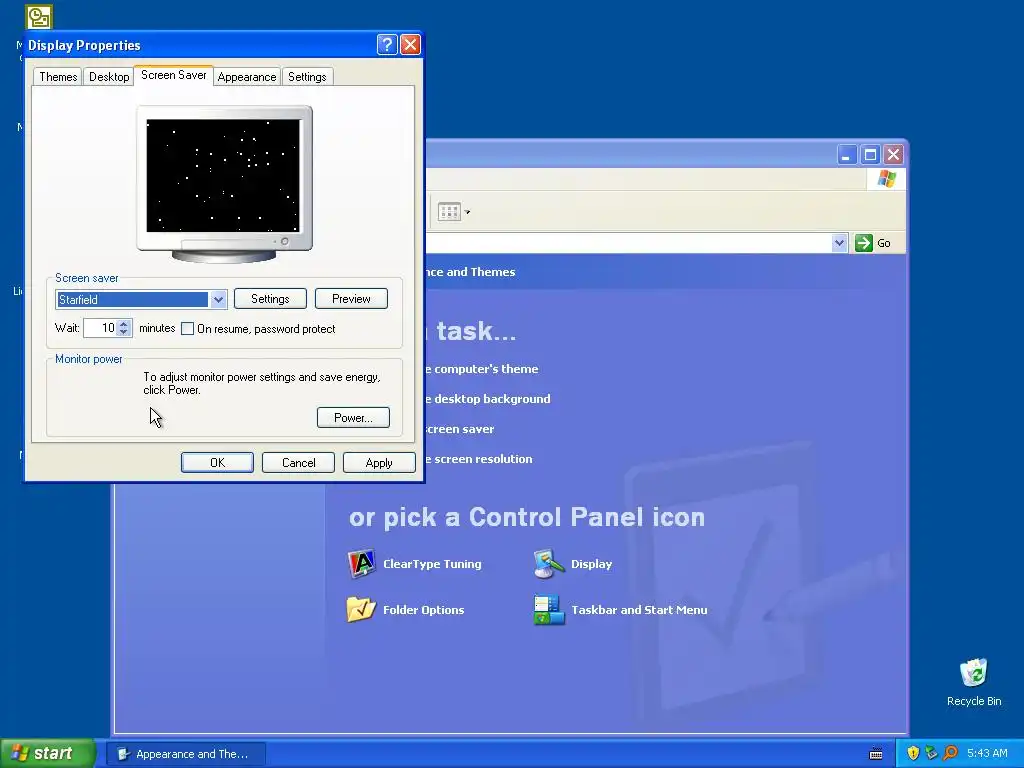The height and width of the screenshot is (768, 1024).
Task: Click the Preview button
Action: coord(351,298)
